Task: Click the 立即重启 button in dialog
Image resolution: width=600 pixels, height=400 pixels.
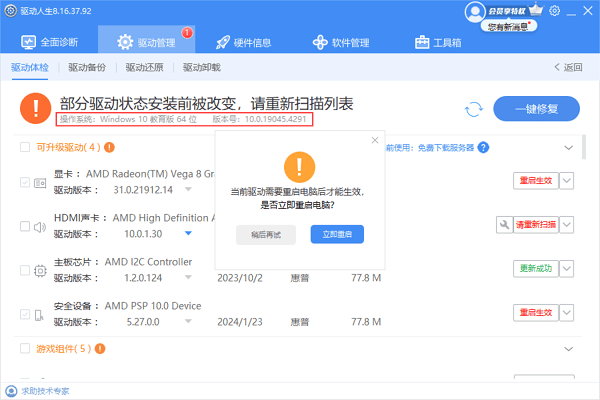Action: point(336,235)
